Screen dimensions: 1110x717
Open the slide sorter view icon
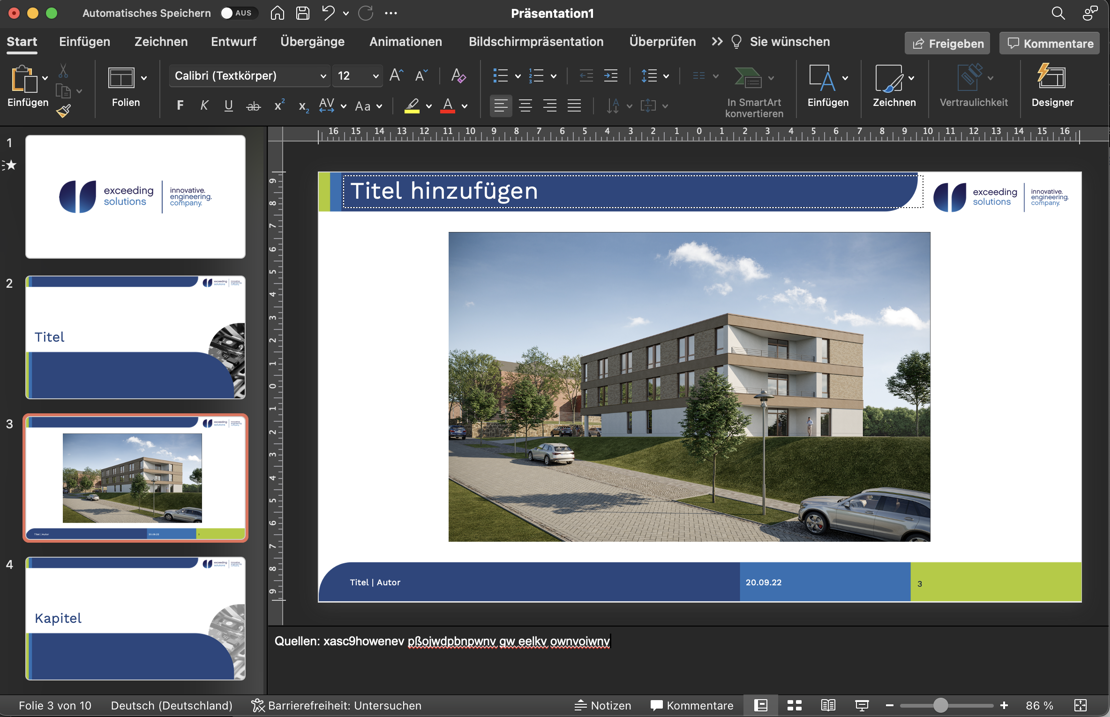coord(794,705)
